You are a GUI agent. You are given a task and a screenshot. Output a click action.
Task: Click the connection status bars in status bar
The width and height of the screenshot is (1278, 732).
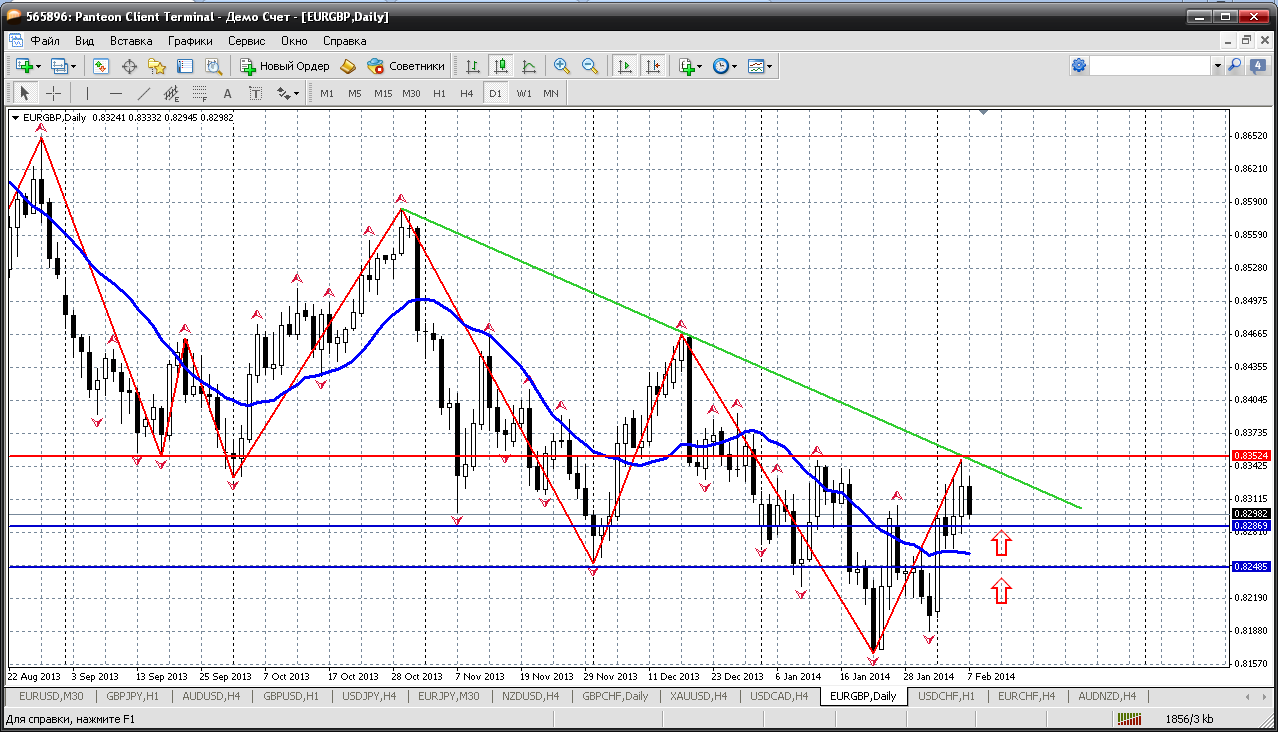(1128, 718)
